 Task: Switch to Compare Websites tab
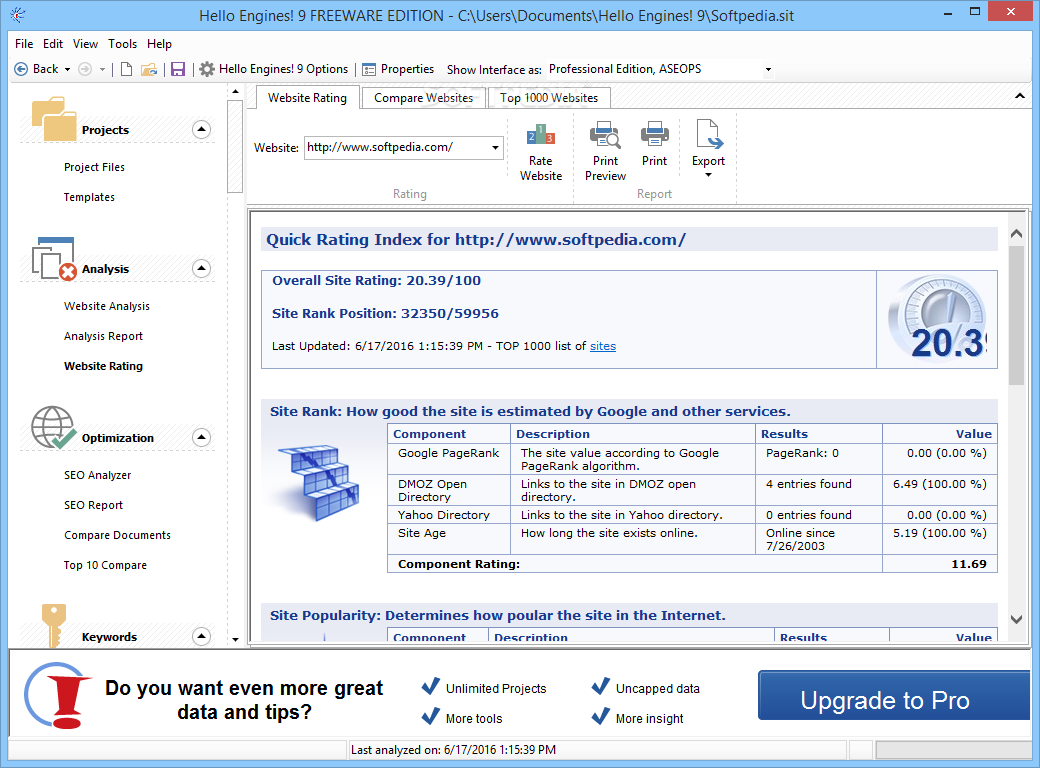(423, 97)
